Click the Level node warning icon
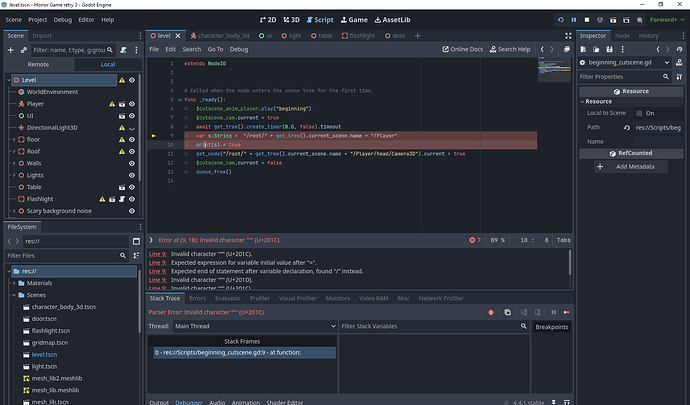Screen dimensions: 690x405 [122, 80]
